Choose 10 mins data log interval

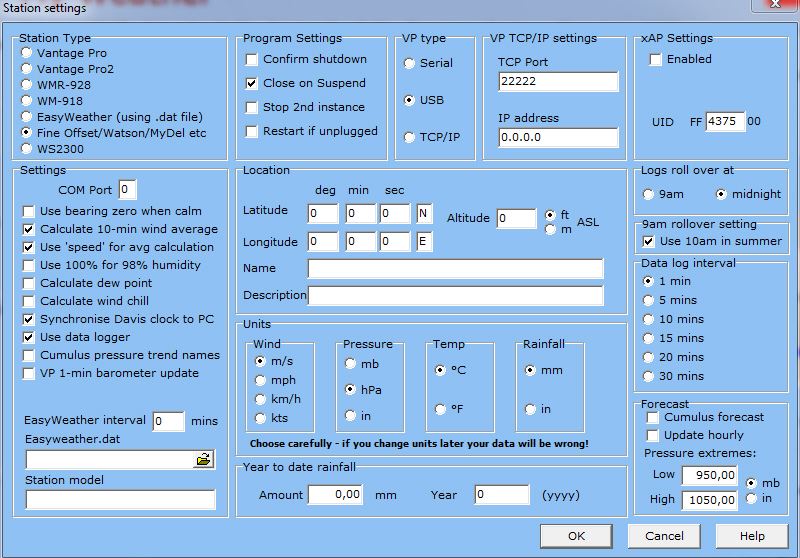point(649,320)
